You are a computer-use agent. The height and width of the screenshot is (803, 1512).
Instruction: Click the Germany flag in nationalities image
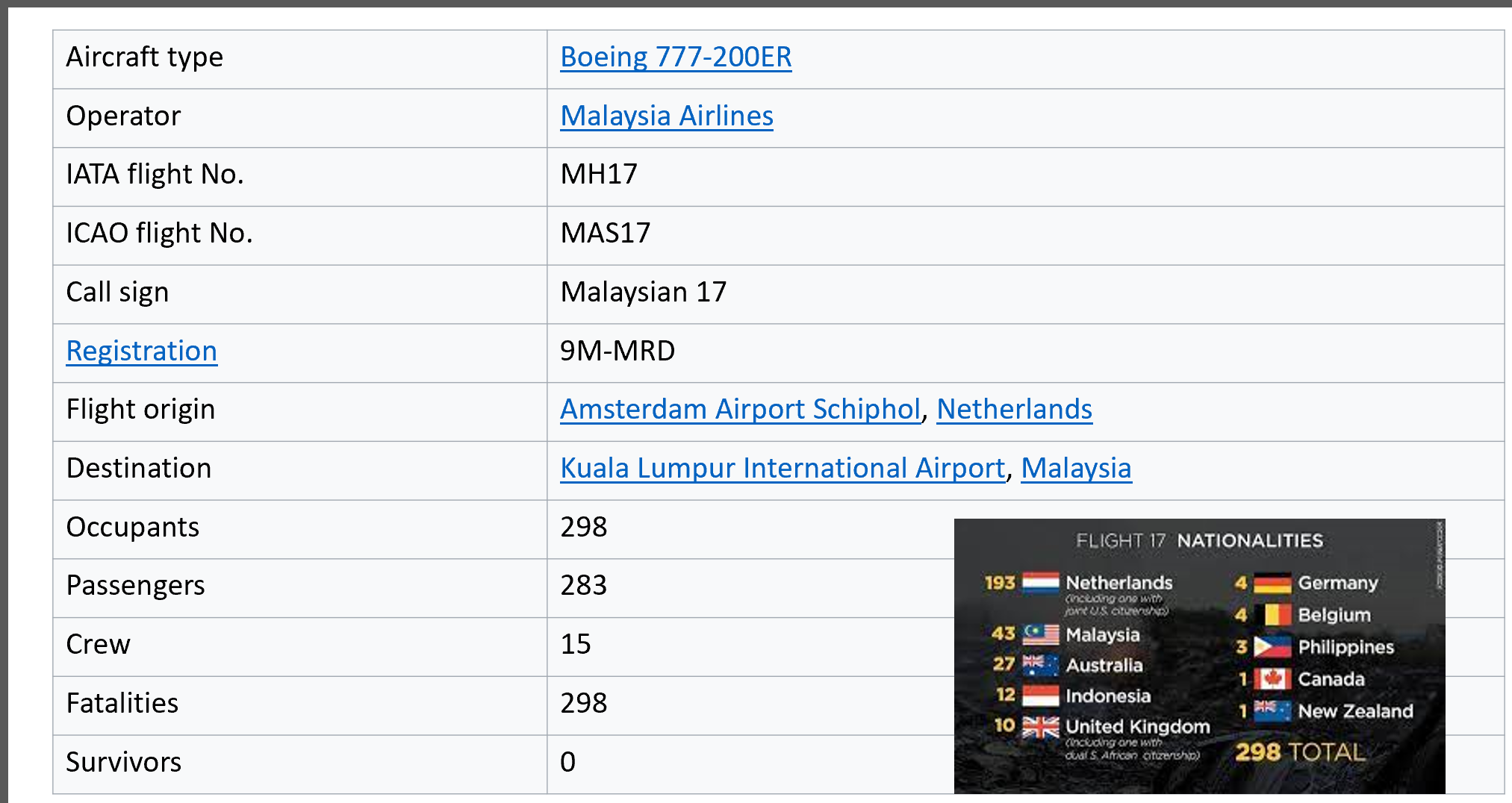1272,583
